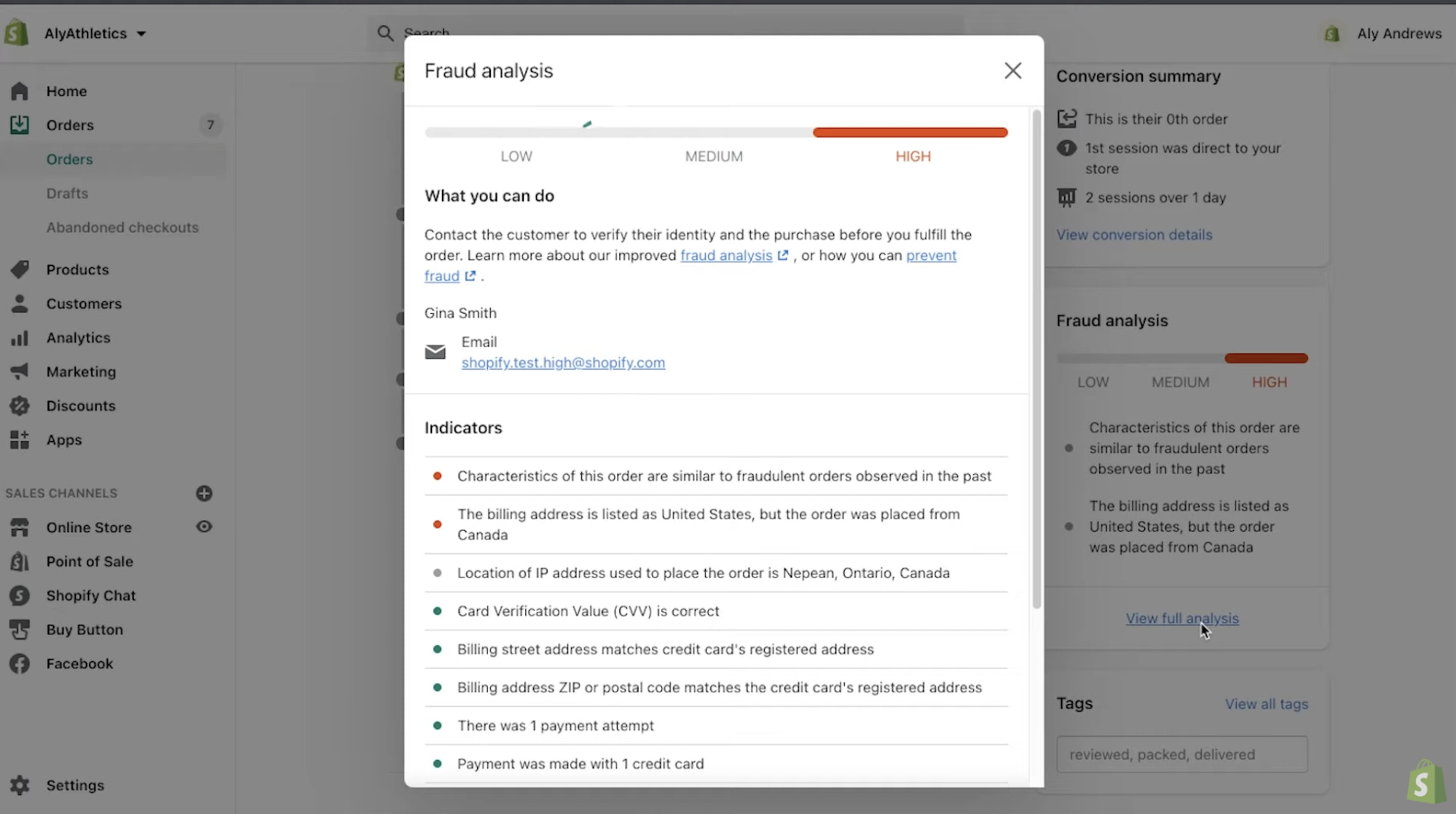Click View conversion details link
This screenshot has height=814, width=1456.
tap(1134, 234)
